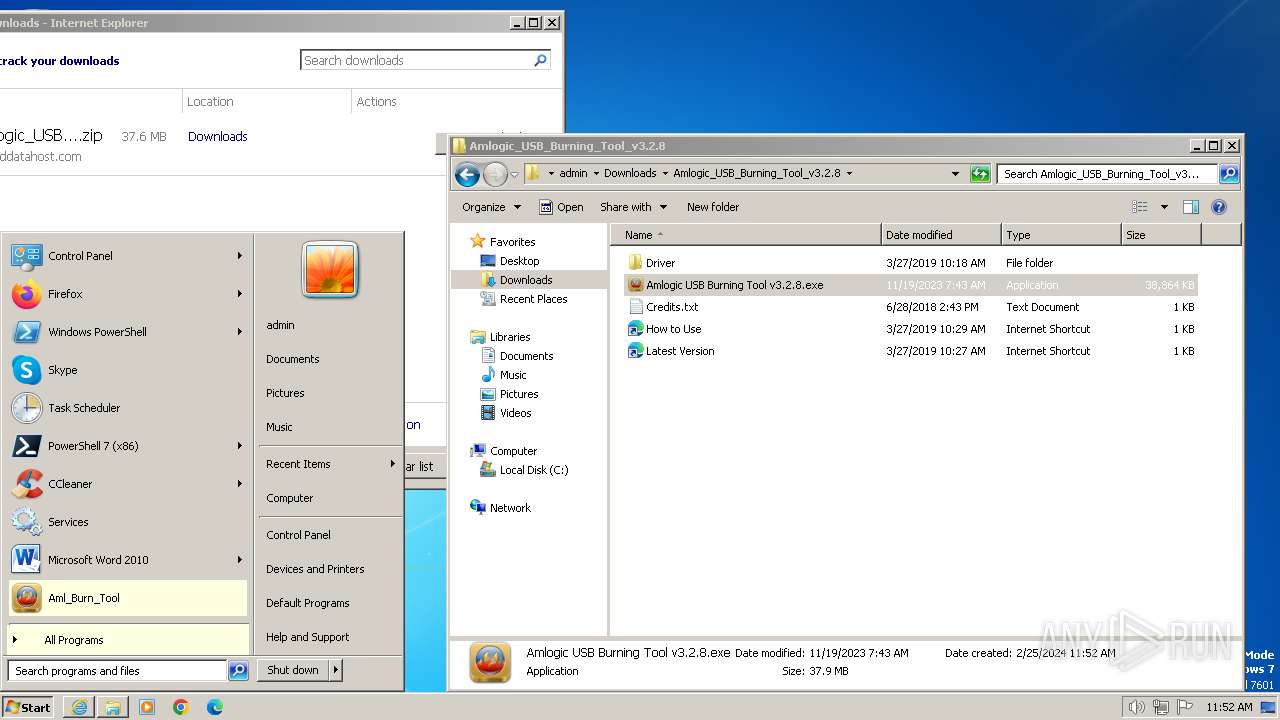Launch Aml_Burn_Tool from Start menu
The width and height of the screenshot is (1280, 720).
[x=127, y=598]
